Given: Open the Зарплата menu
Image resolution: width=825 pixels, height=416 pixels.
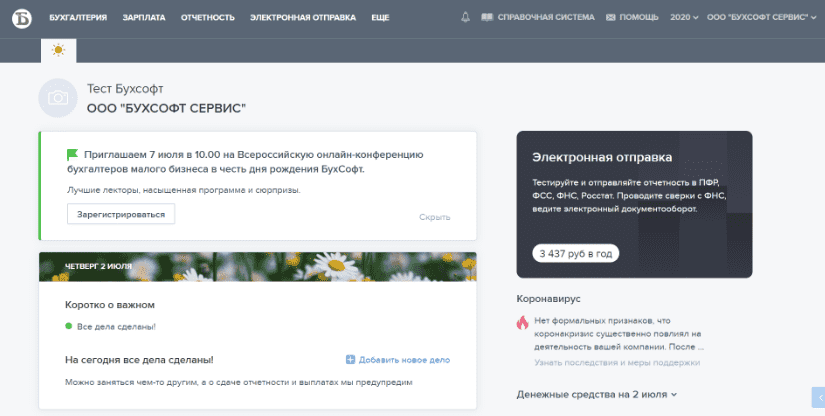Looking at the screenshot, I should coord(144,17).
